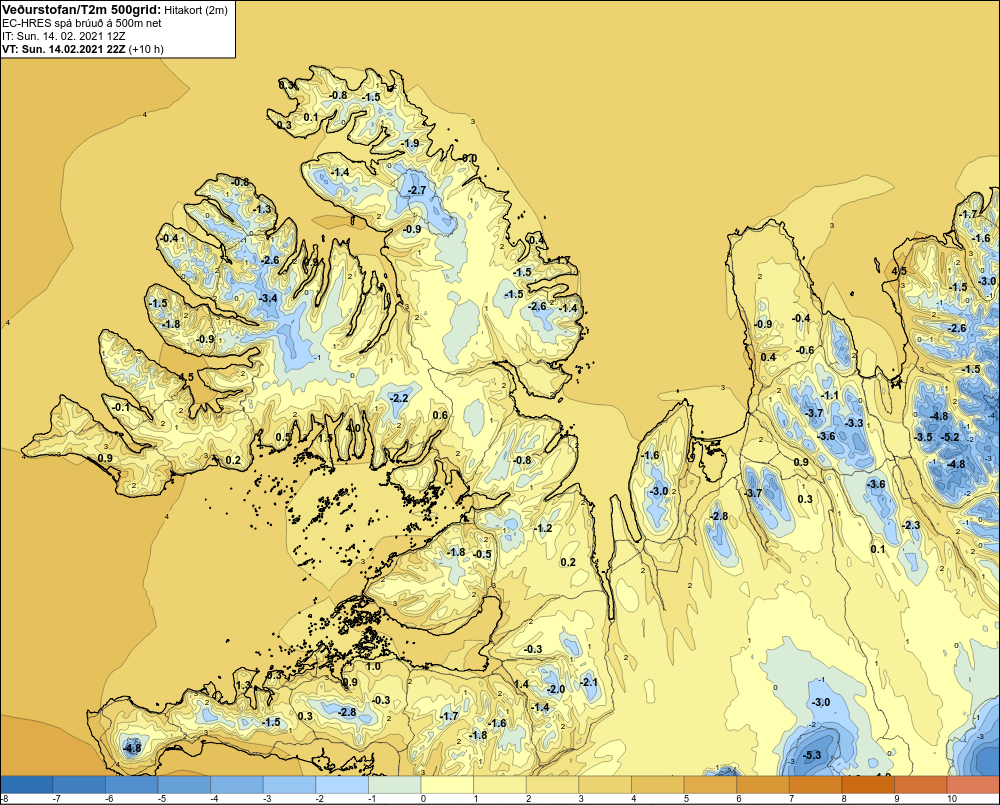1000x805 pixels.
Task: Click the "4.5" temperature value on the right coast
Action: pyautogui.click(x=899, y=271)
